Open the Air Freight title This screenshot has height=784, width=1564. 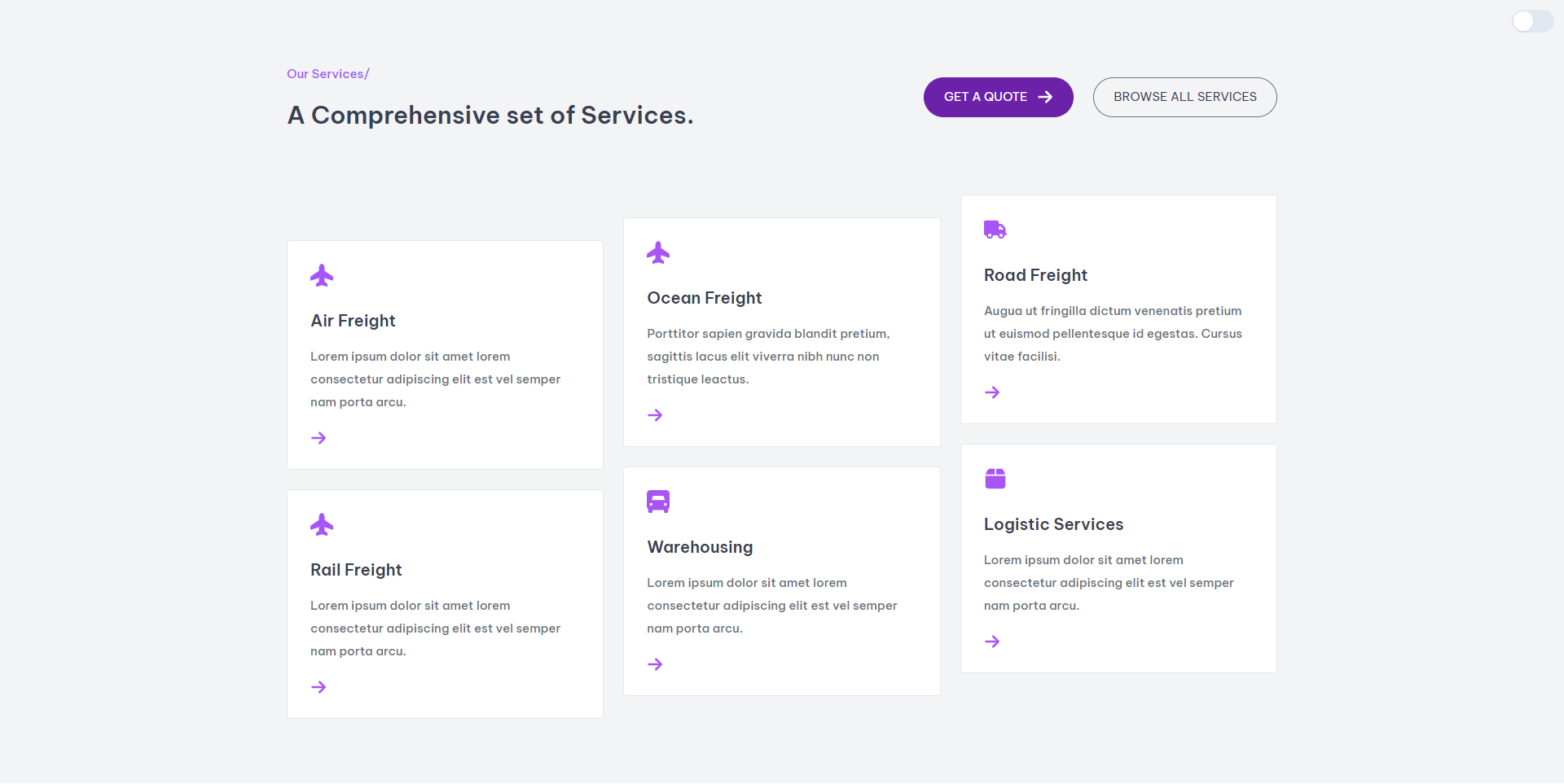(x=353, y=321)
